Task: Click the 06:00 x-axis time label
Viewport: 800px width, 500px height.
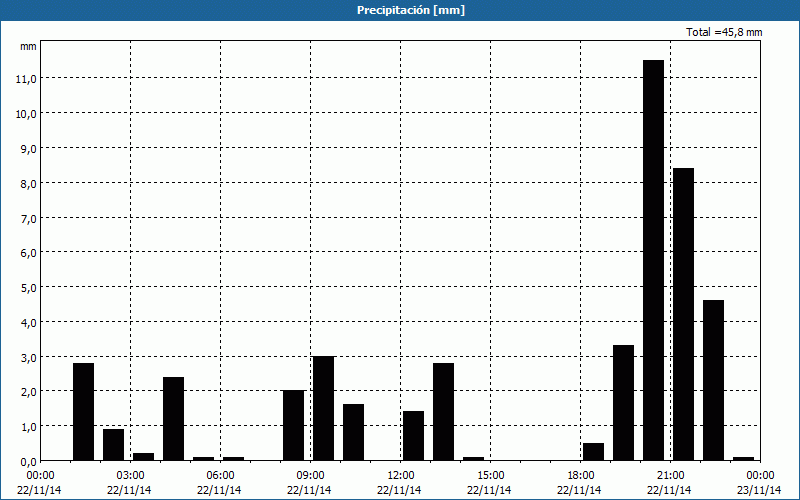Action: [220, 476]
